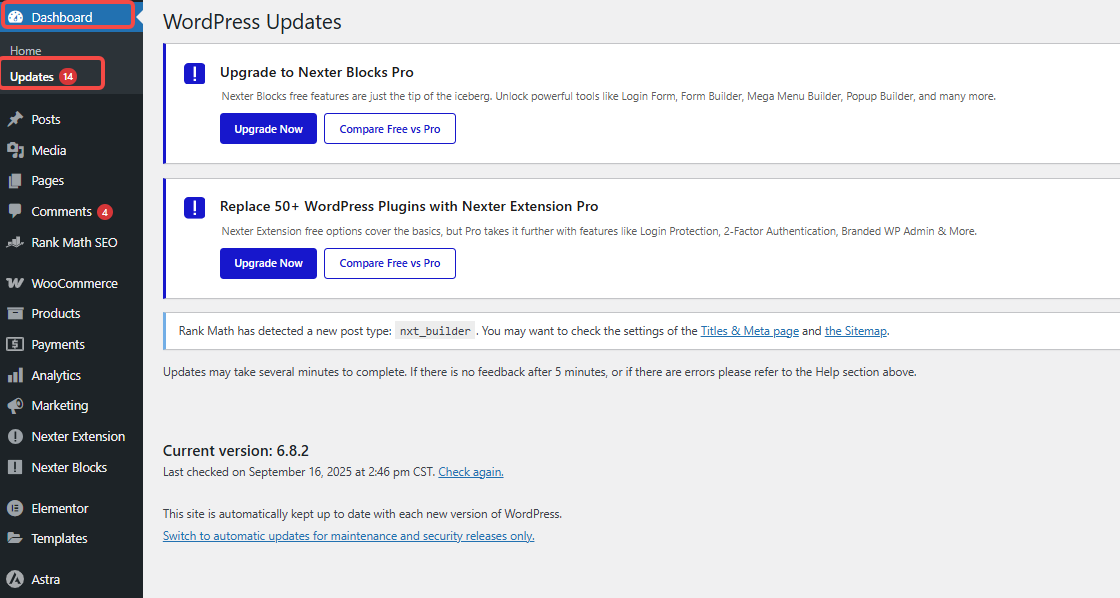
Task: Select the Payments sidebar icon
Action: click(15, 344)
